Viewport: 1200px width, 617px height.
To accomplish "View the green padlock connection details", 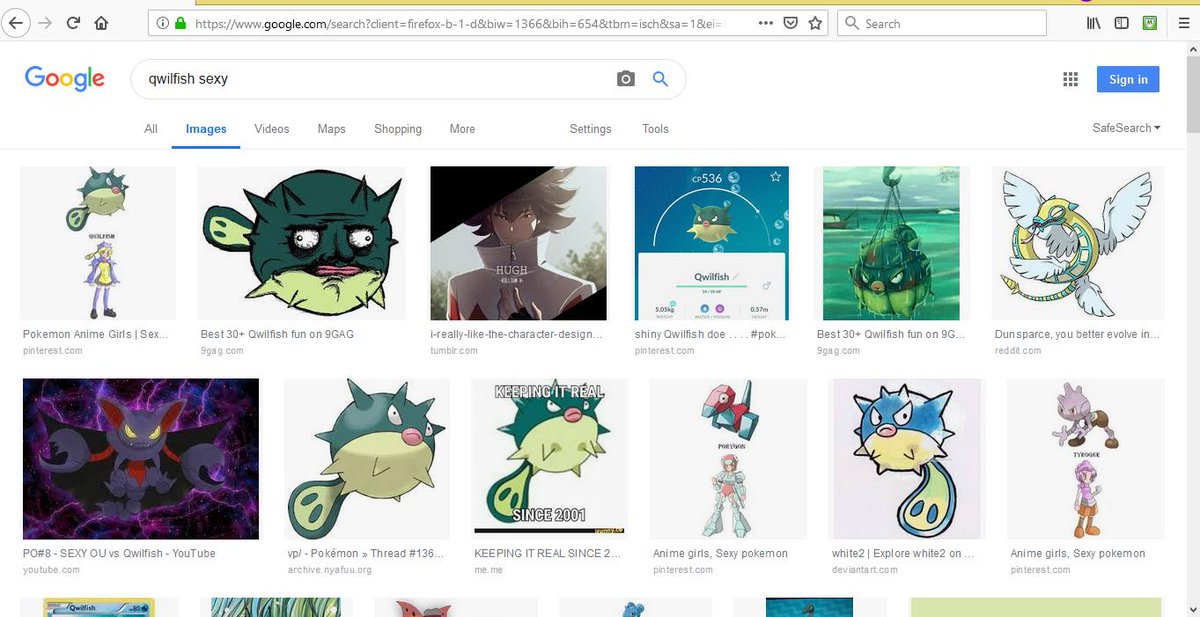I will [180, 23].
